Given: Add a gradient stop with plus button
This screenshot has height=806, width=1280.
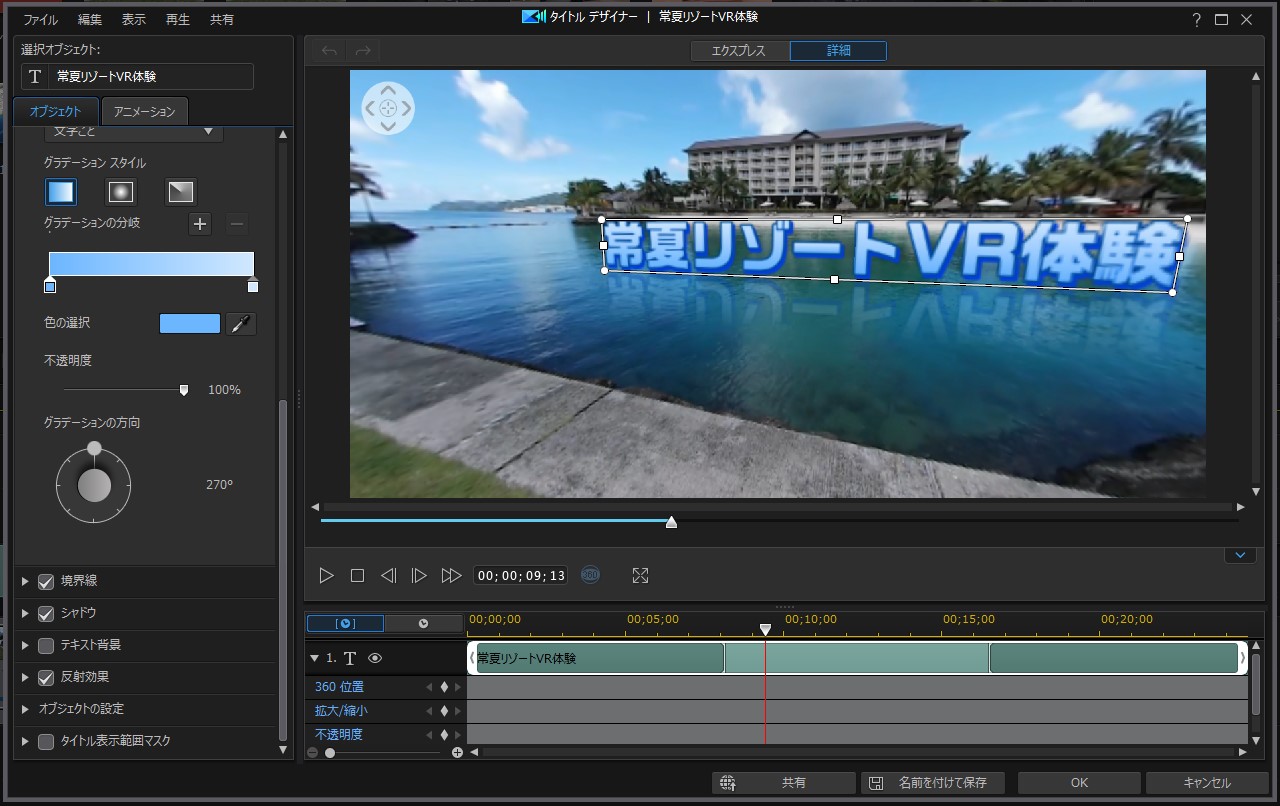Looking at the screenshot, I should pyautogui.click(x=200, y=224).
